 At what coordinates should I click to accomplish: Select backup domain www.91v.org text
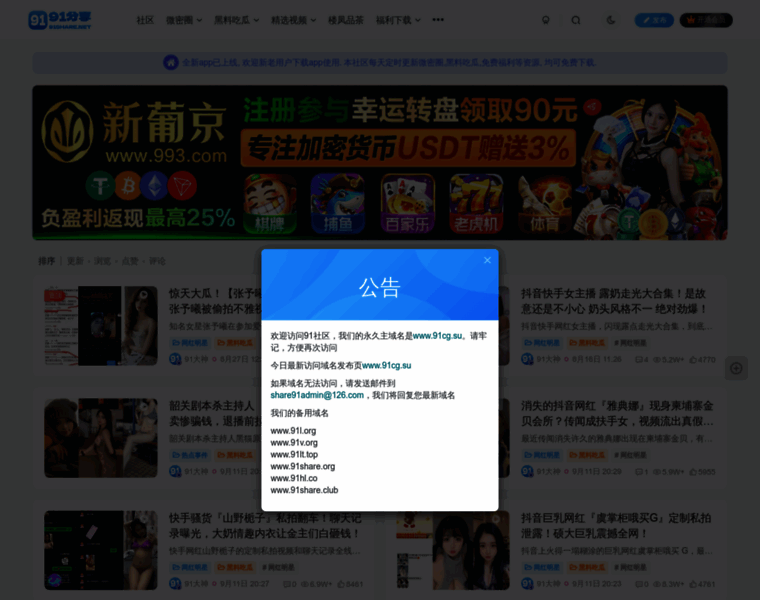[x=294, y=442]
